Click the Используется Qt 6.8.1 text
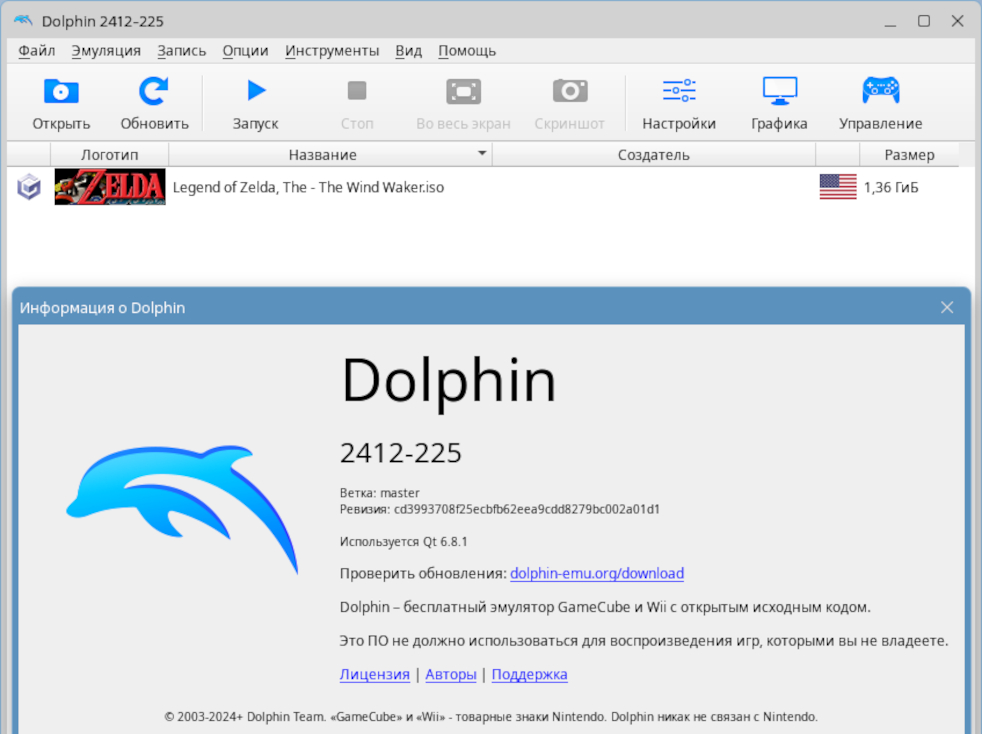 click(403, 542)
